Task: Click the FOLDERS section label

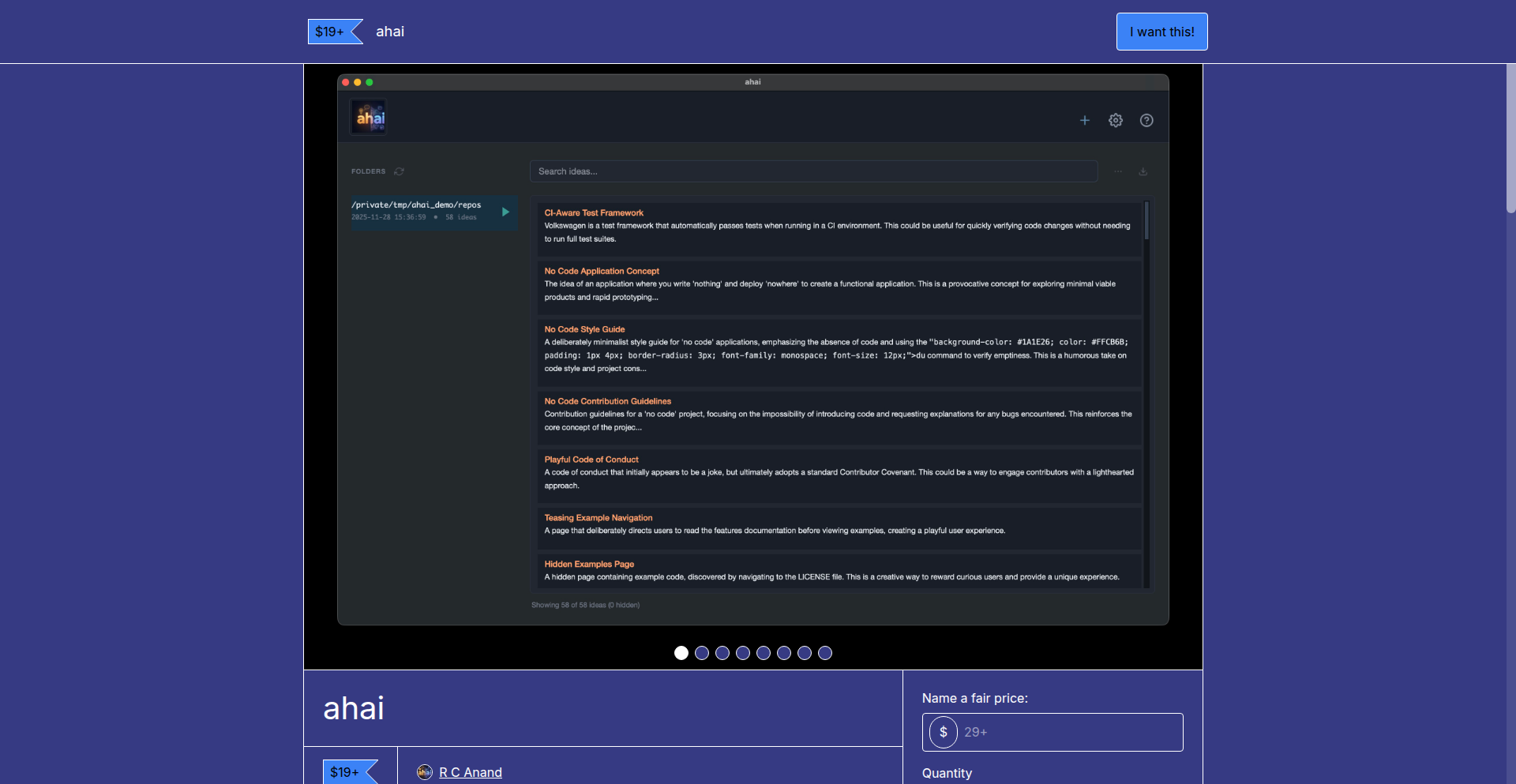Action: click(369, 171)
